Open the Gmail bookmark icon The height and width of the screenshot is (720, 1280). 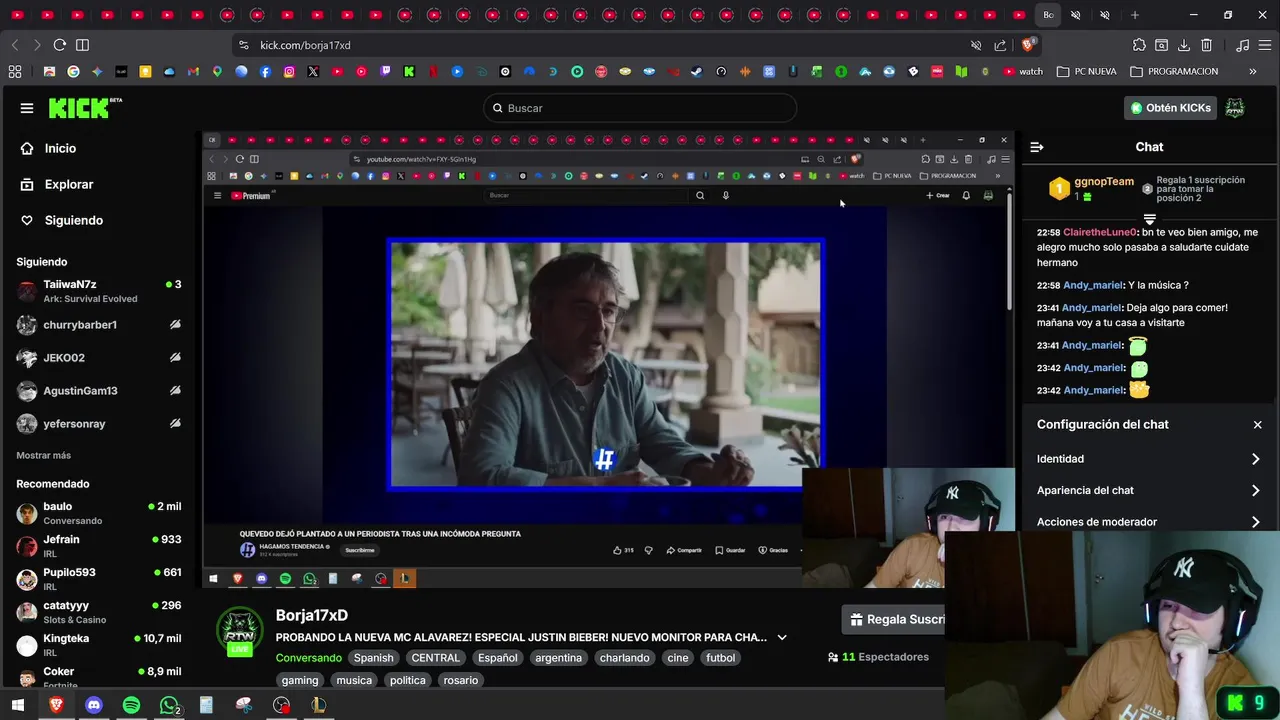[x=193, y=71]
